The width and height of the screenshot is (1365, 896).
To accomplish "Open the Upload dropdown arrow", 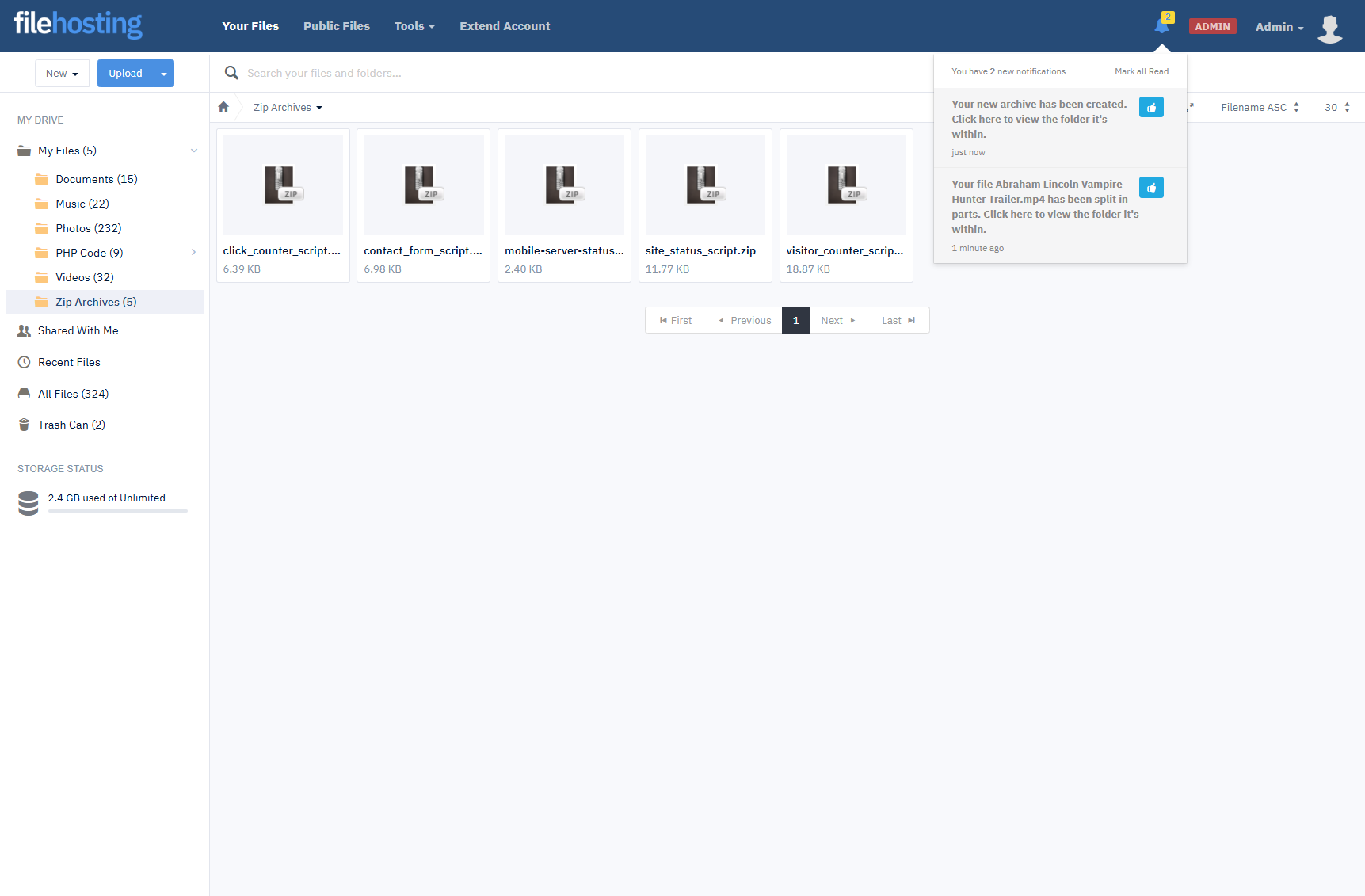I will (x=164, y=74).
